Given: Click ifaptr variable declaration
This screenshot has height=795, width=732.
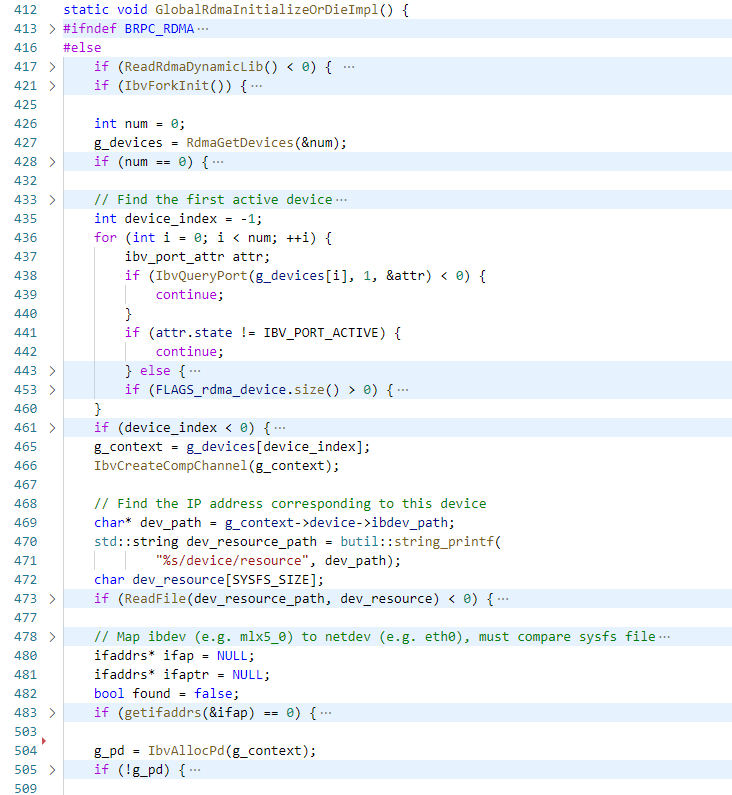Looking at the screenshot, I should 186,675.
